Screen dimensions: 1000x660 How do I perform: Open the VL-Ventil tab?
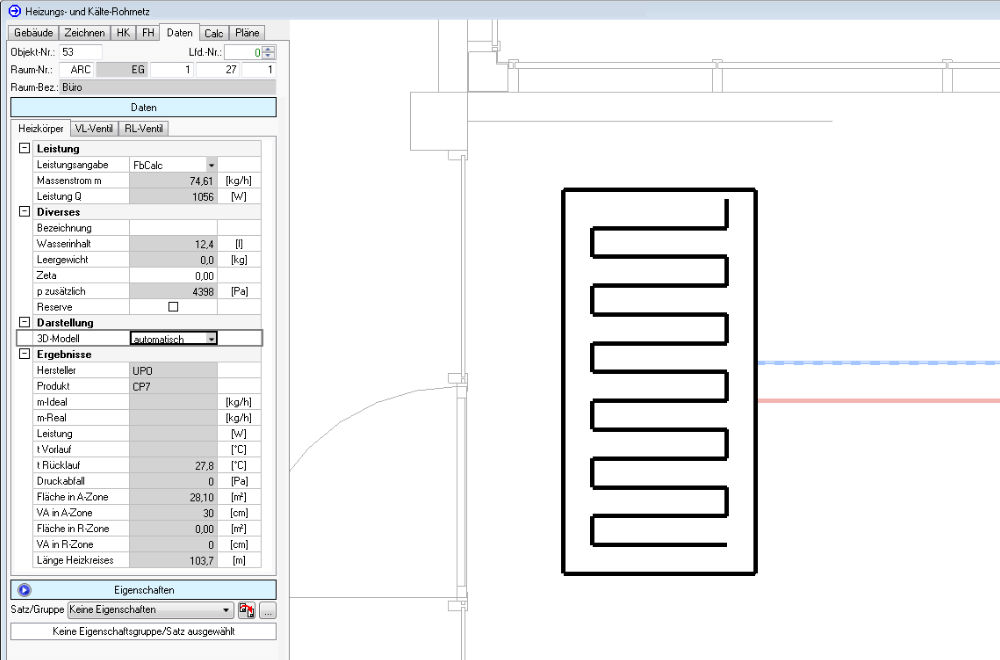click(x=94, y=129)
